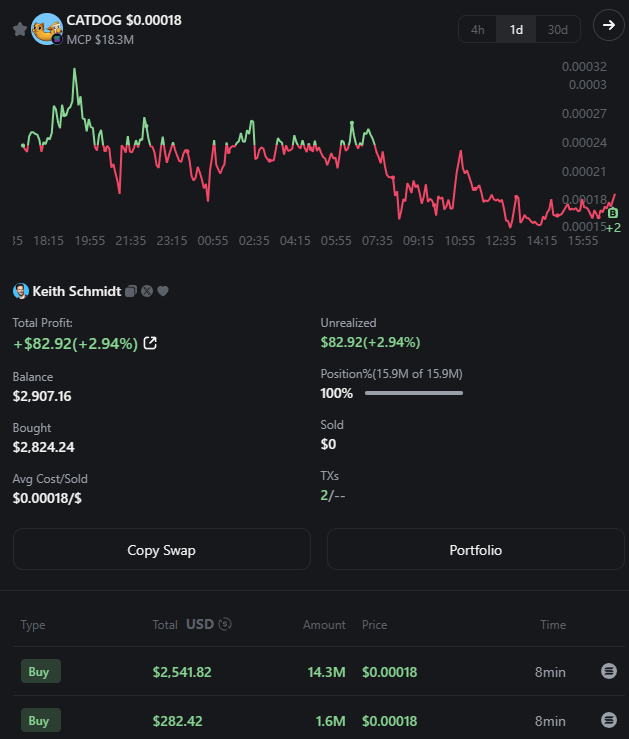Open details icon for $282.42 buy
This screenshot has width=629, height=739.
coord(609,720)
